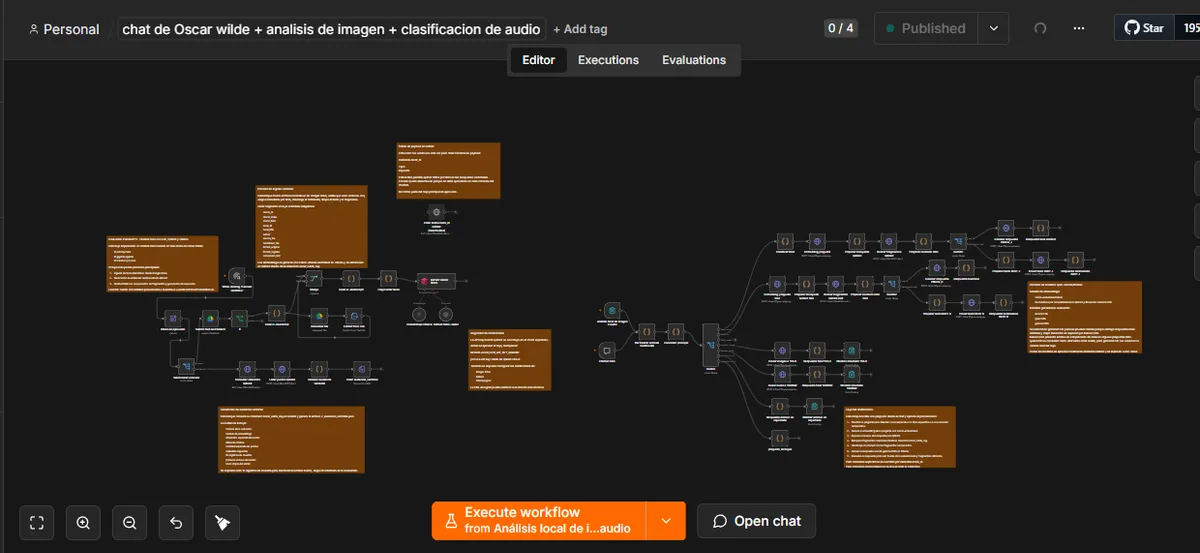
Task: Open the three-dot workflow options menu
Action: point(1078,28)
